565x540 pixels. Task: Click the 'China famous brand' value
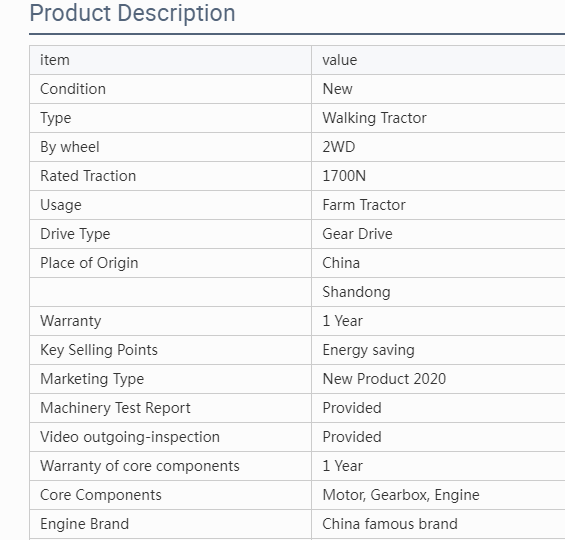(x=390, y=524)
